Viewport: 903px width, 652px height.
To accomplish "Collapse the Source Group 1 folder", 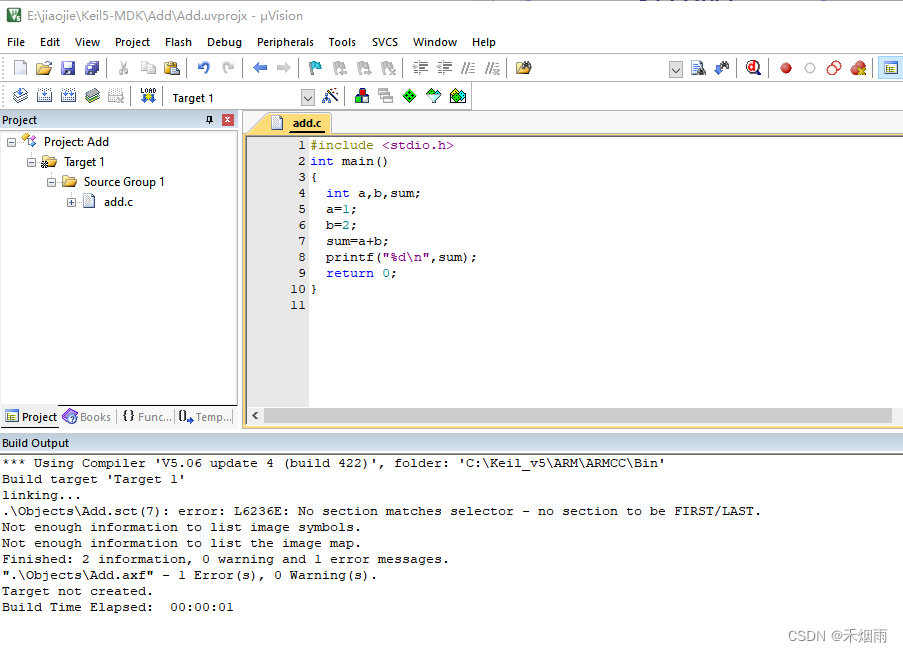I will (52, 182).
